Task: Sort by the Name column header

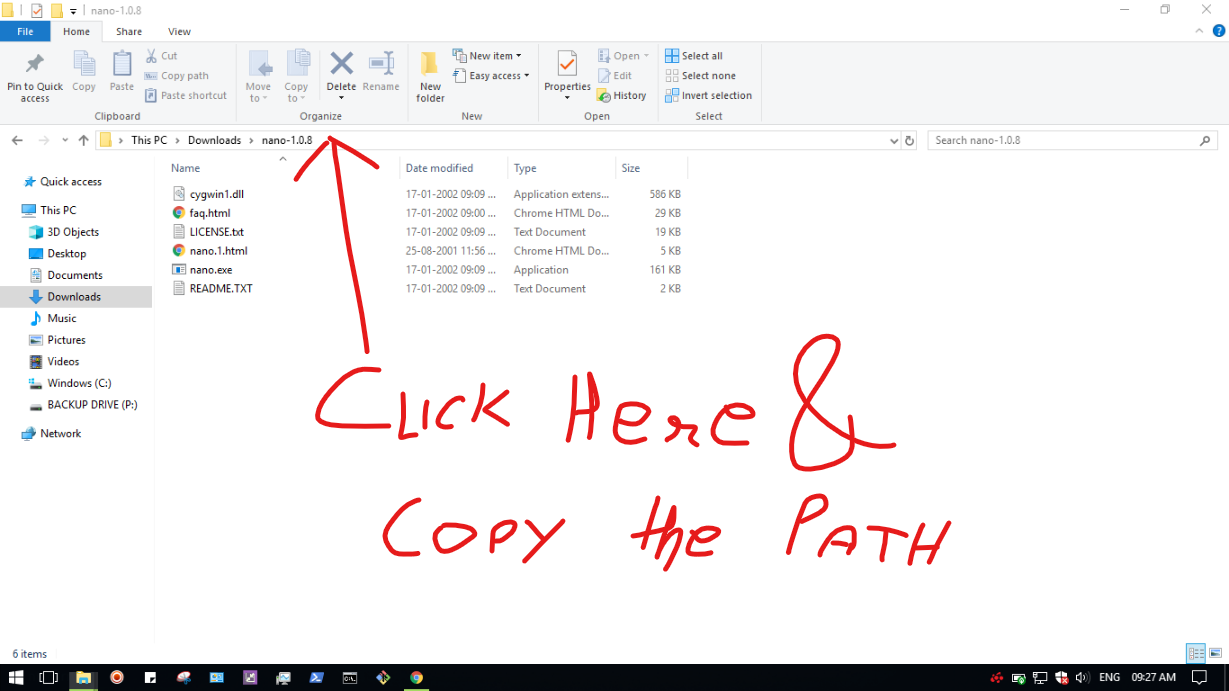Action: click(x=282, y=168)
